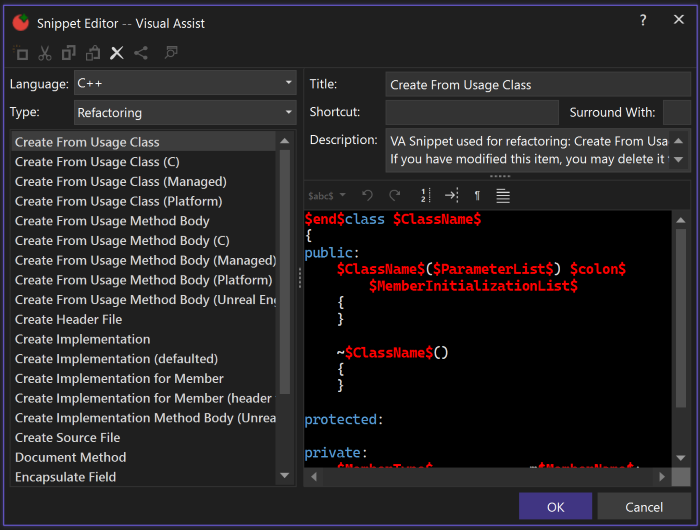
Task: Click the OK button
Action: pos(555,507)
